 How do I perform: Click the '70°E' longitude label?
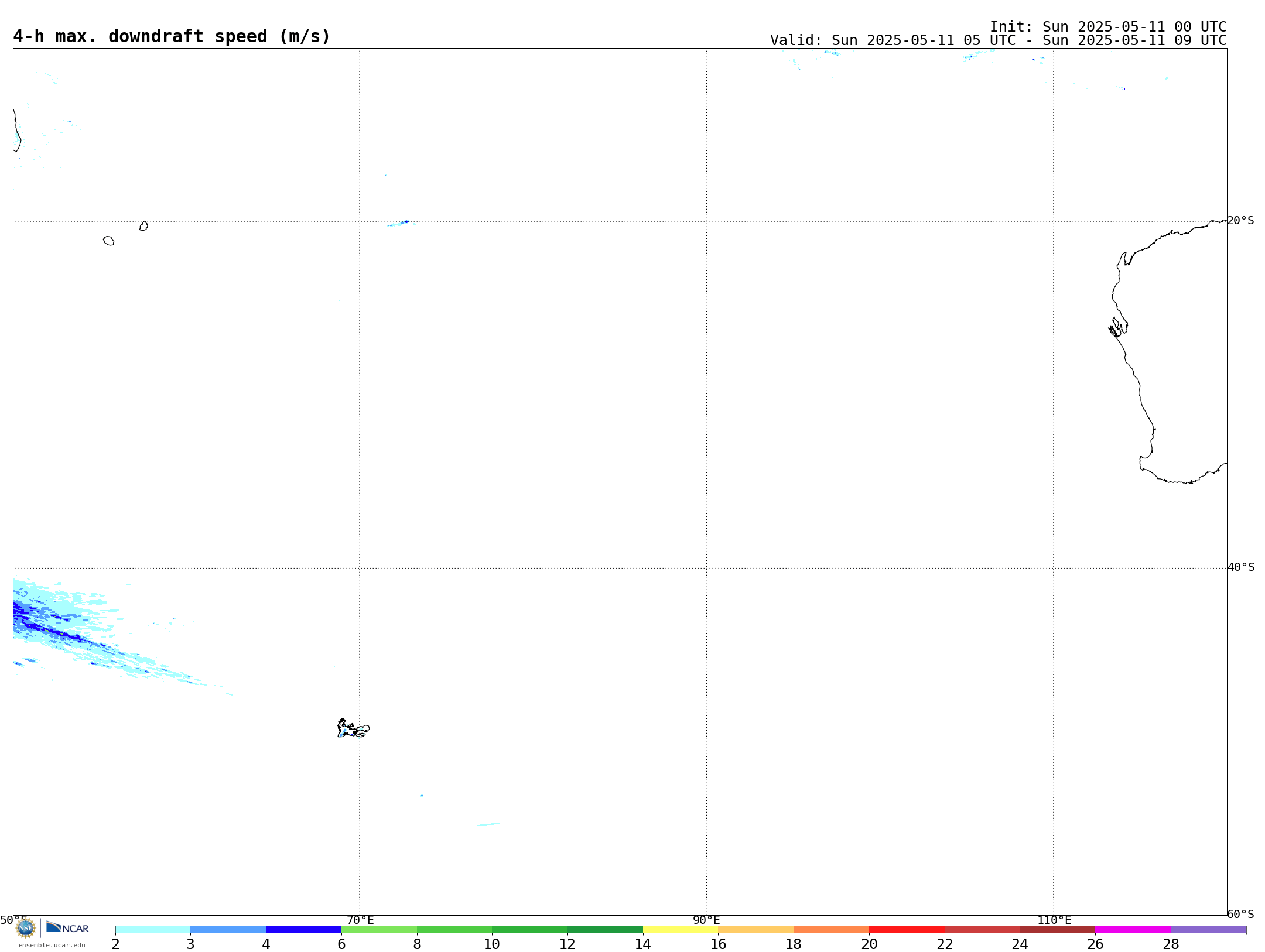point(360,920)
